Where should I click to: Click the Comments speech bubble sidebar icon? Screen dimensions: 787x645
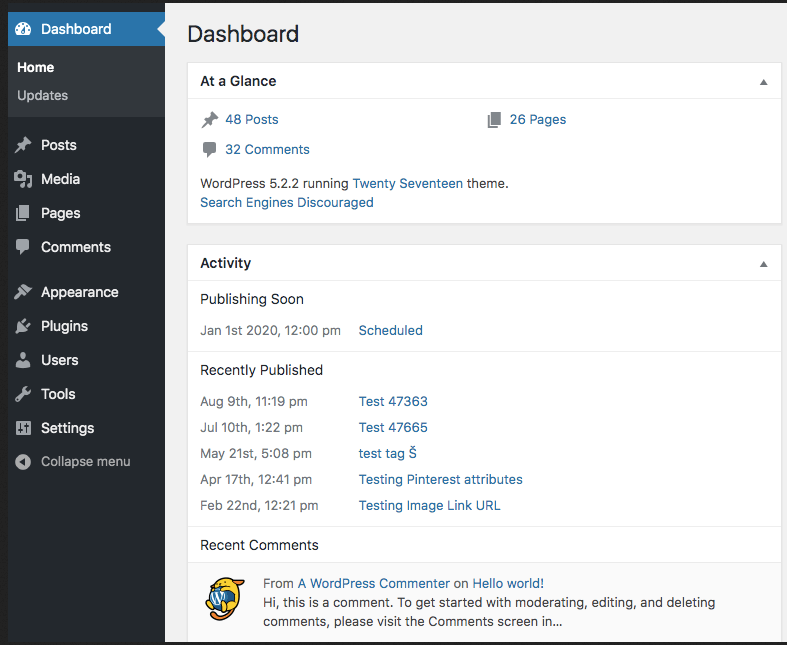(x=23, y=247)
